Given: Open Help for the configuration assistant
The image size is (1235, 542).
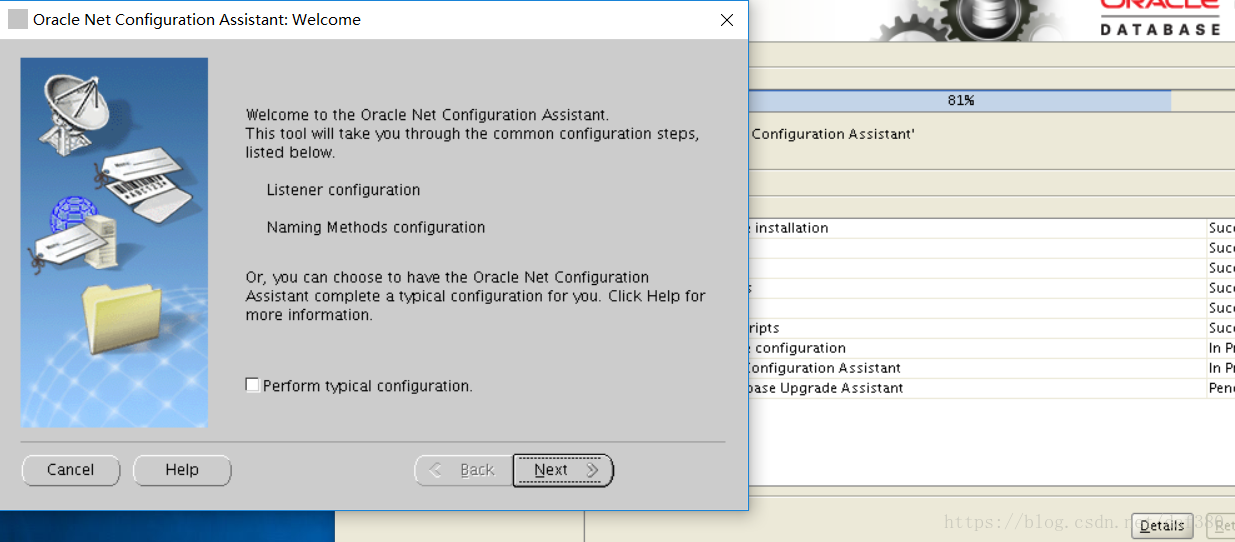Looking at the screenshot, I should (182, 470).
